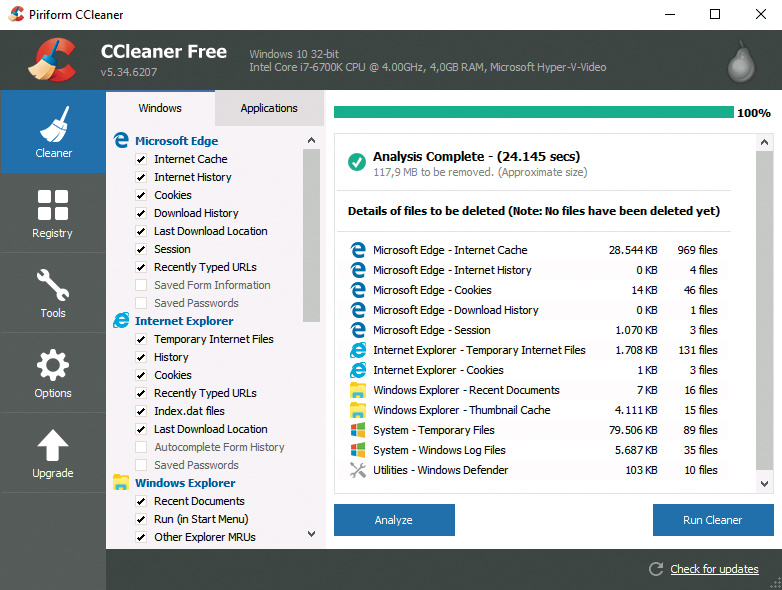Click the pear icon in header
782x590 pixels.
(x=741, y=62)
